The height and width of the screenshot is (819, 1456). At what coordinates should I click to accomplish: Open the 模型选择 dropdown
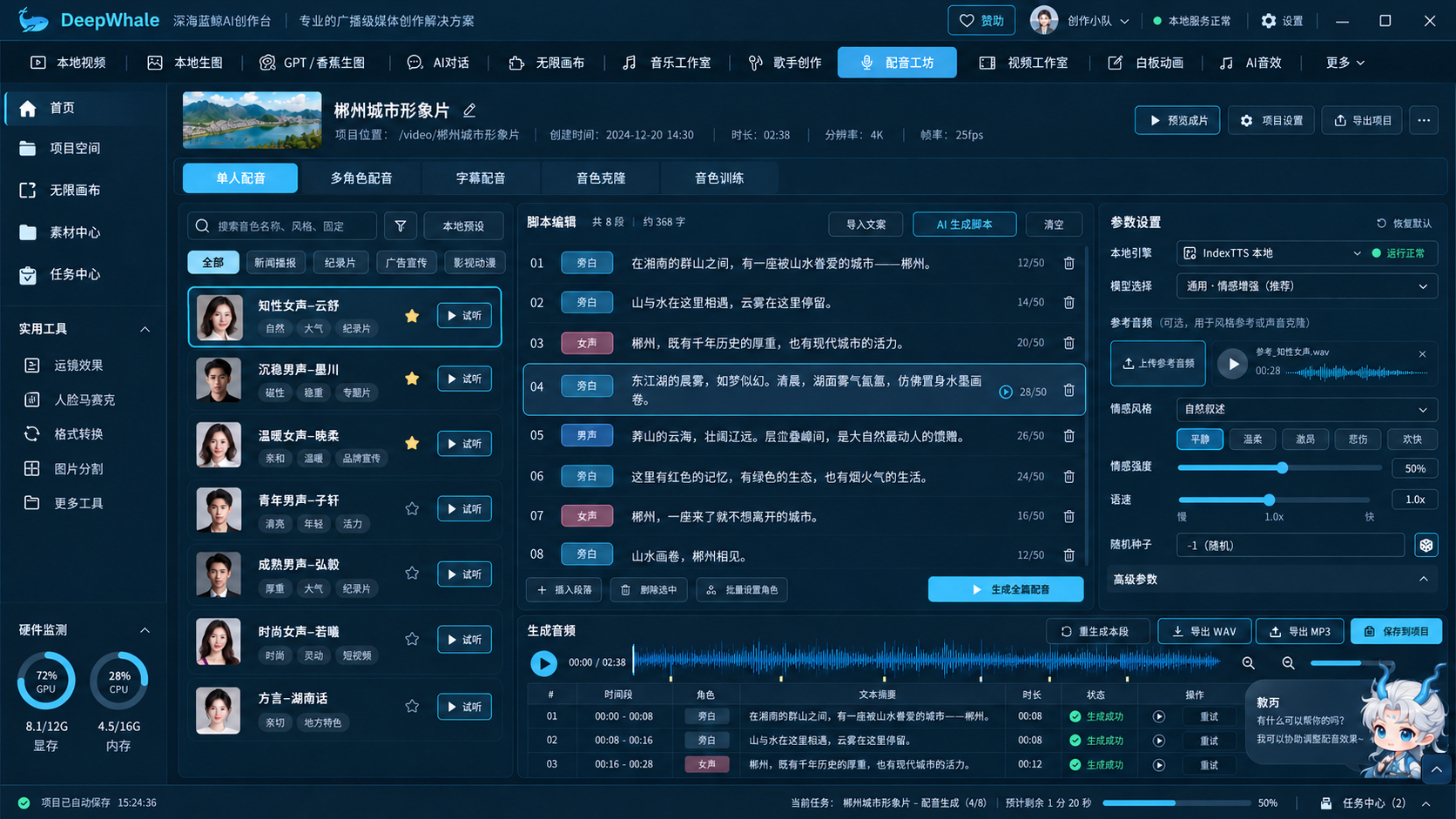1306,286
